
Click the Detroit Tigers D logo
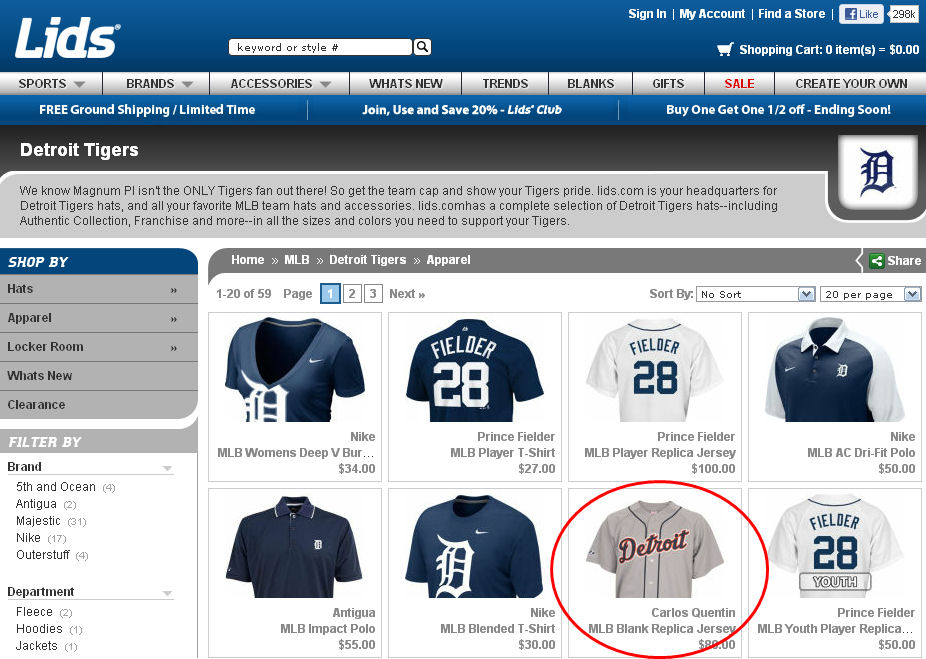pyautogui.click(x=877, y=172)
